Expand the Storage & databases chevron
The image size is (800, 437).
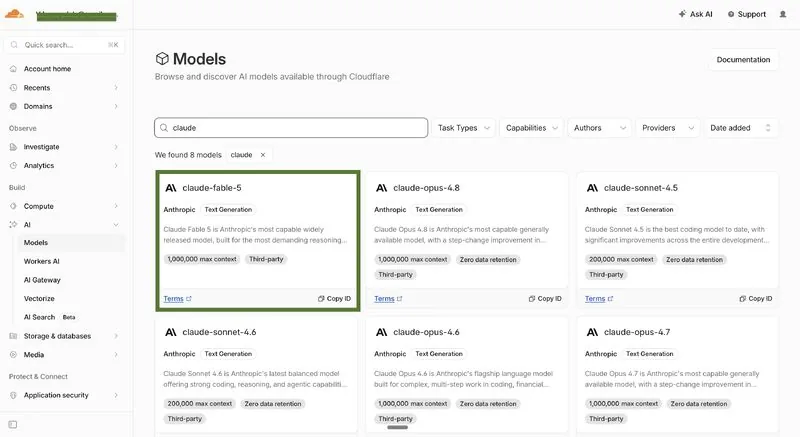tap(116, 336)
